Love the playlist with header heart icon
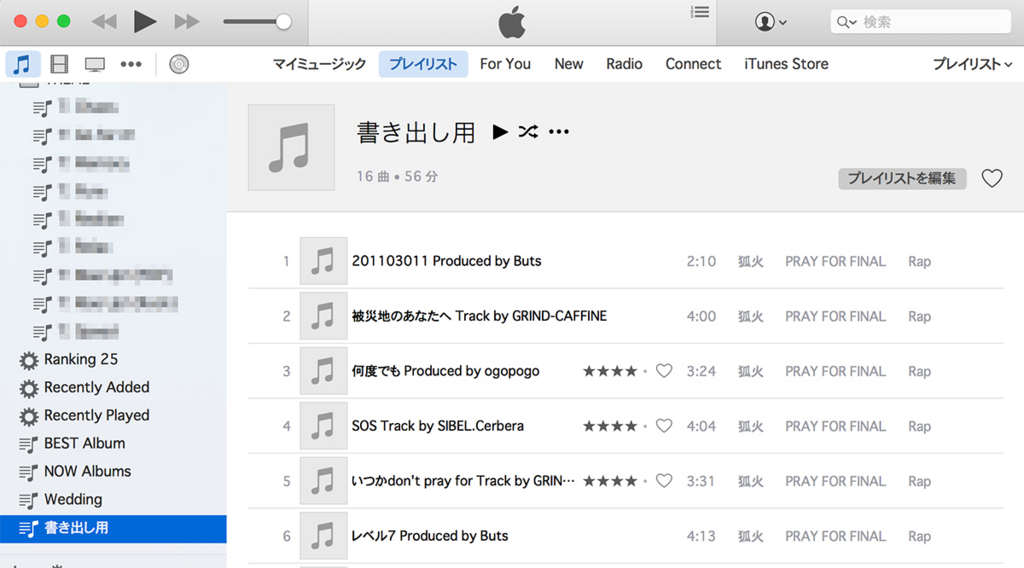 (992, 178)
